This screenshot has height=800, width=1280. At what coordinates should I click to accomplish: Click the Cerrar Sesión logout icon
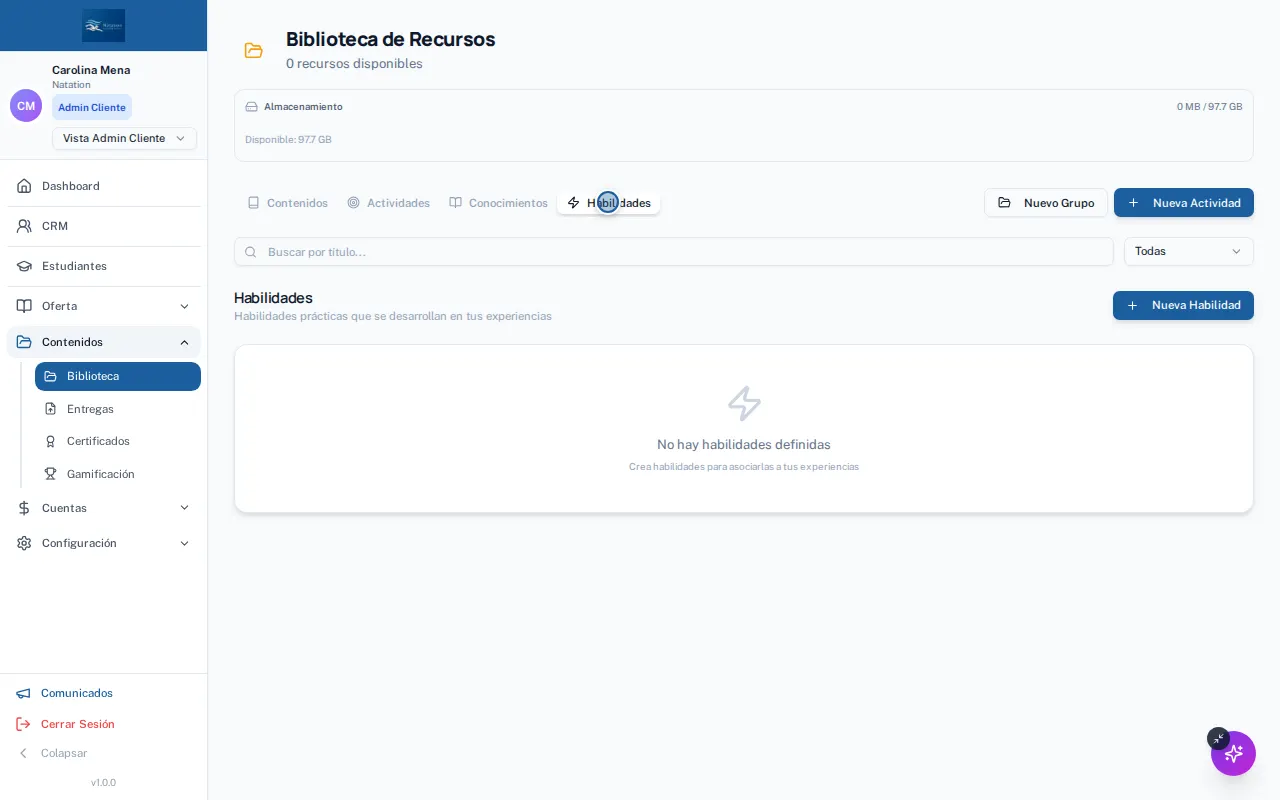tap(23, 724)
